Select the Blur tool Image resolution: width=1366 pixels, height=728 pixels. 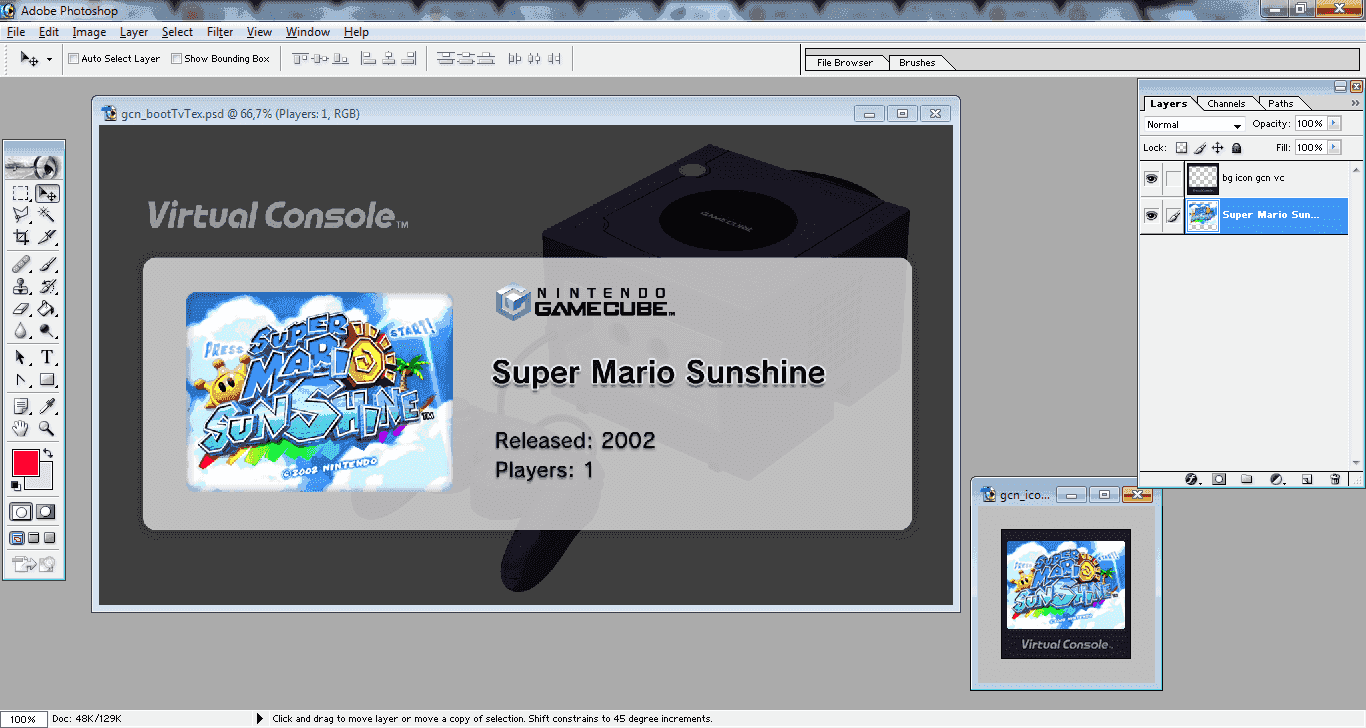pyautogui.click(x=21, y=331)
